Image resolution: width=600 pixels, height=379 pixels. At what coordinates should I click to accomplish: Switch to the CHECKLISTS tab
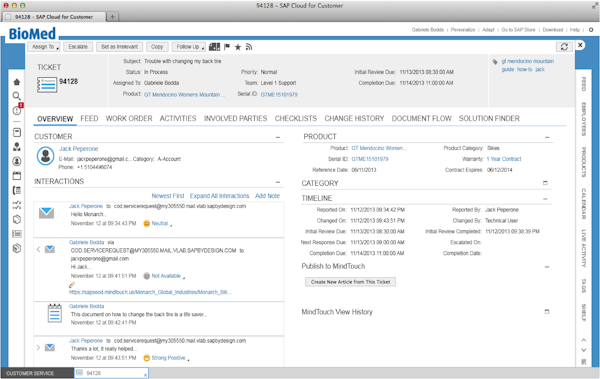(x=296, y=119)
